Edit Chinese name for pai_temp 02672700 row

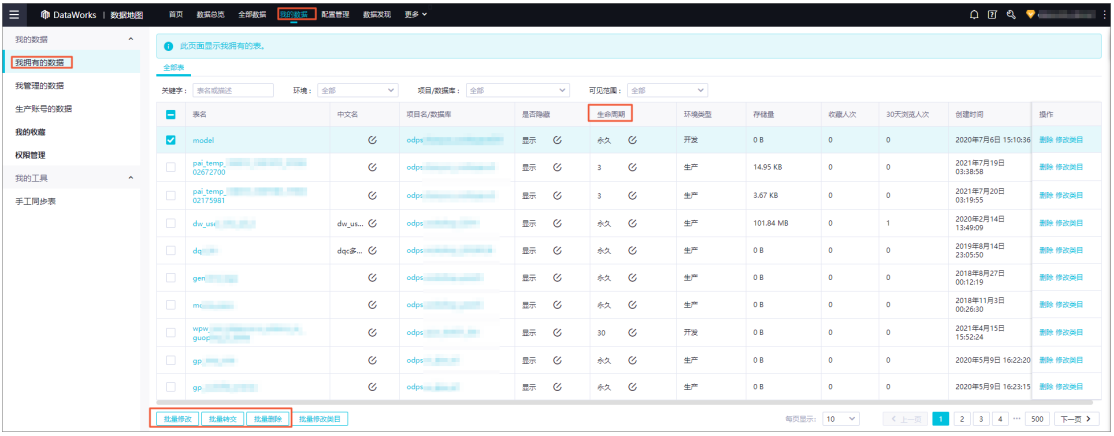pyautogui.click(x=372, y=168)
